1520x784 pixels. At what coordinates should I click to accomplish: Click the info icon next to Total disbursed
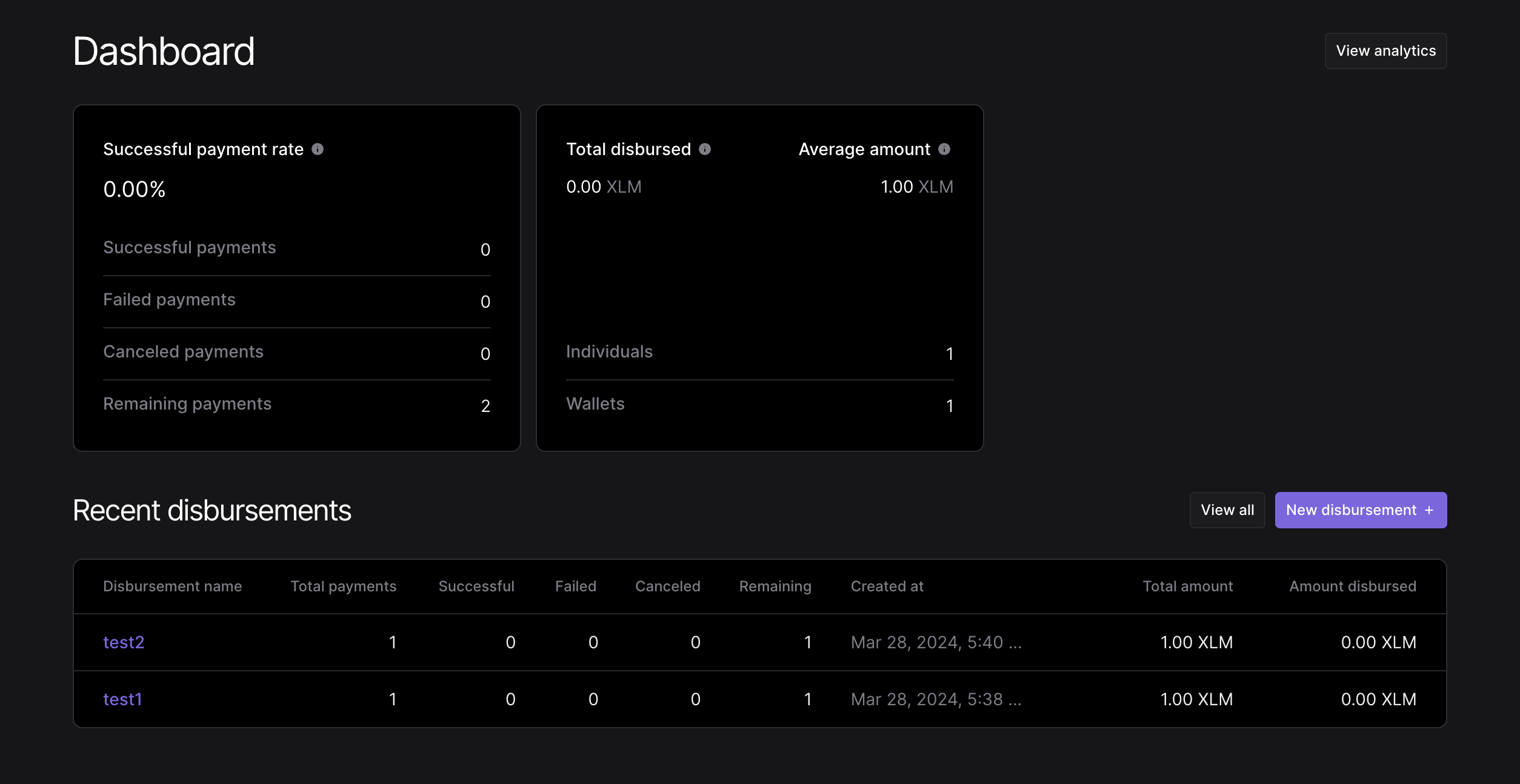pos(705,149)
